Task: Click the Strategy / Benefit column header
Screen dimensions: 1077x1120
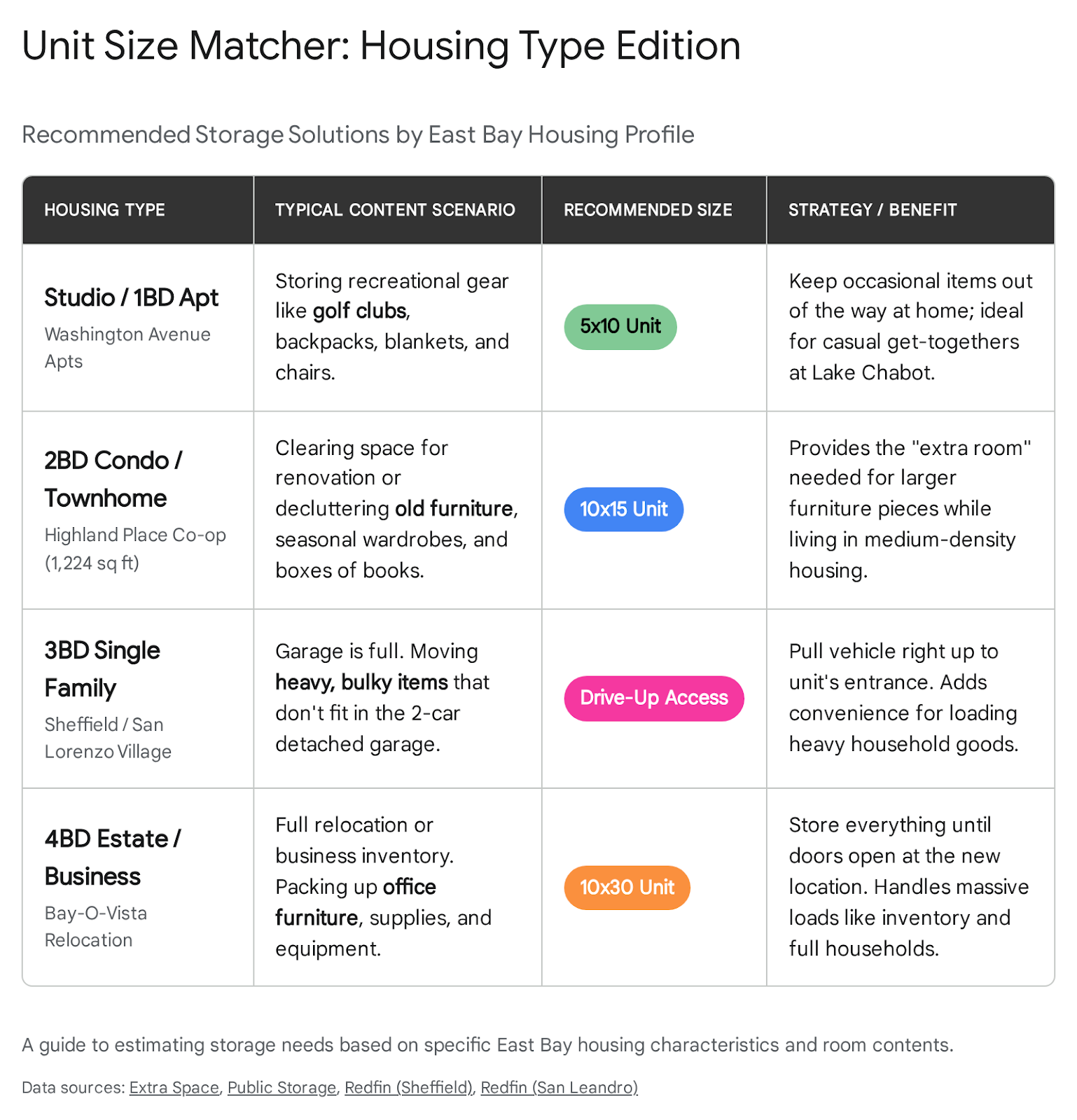Action: [872, 210]
